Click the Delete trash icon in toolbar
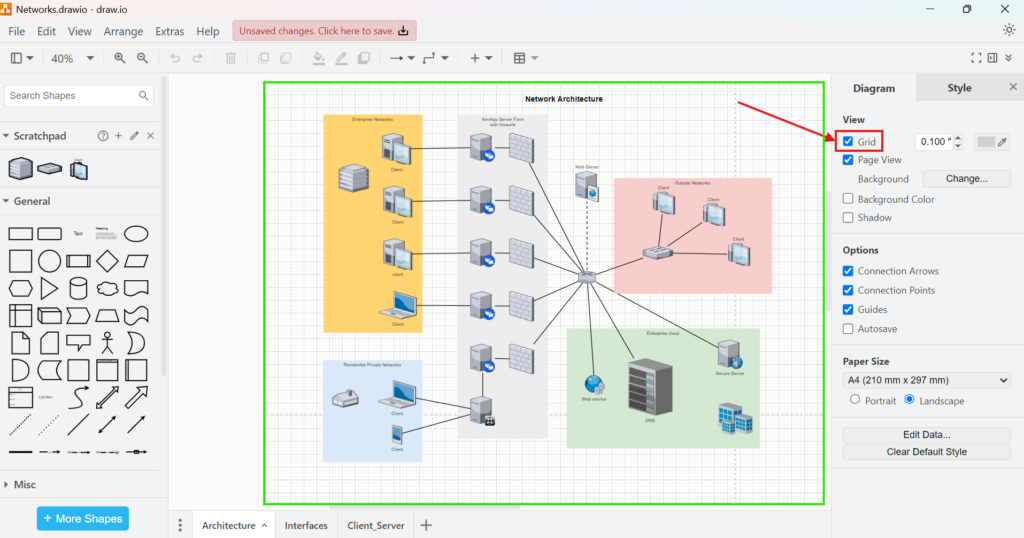This screenshot has width=1024, height=538. (x=231, y=59)
